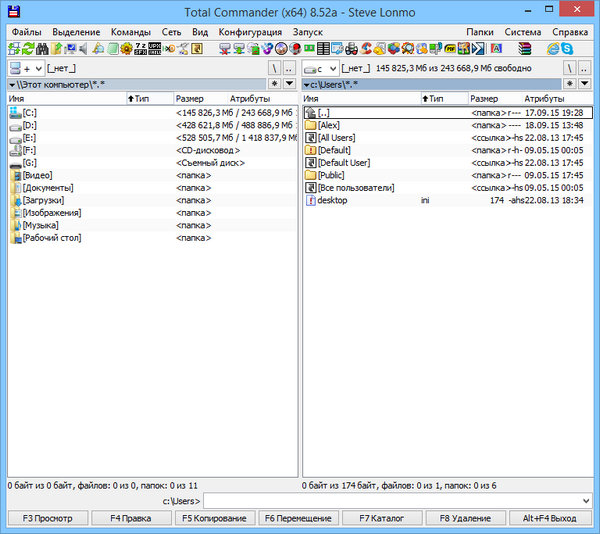Select the Alex folder in right panel

point(329,125)
